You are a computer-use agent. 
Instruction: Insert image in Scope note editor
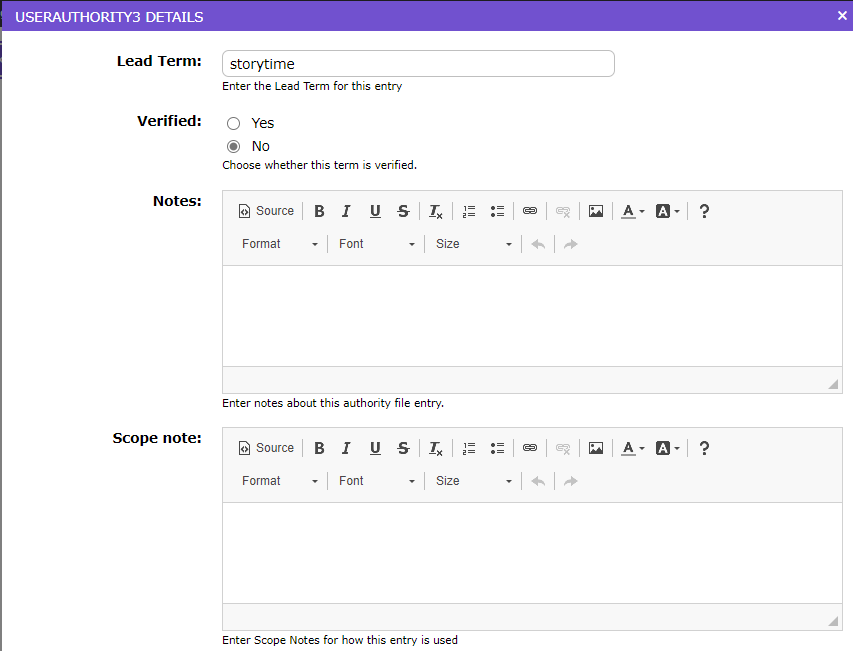(596, 448)
